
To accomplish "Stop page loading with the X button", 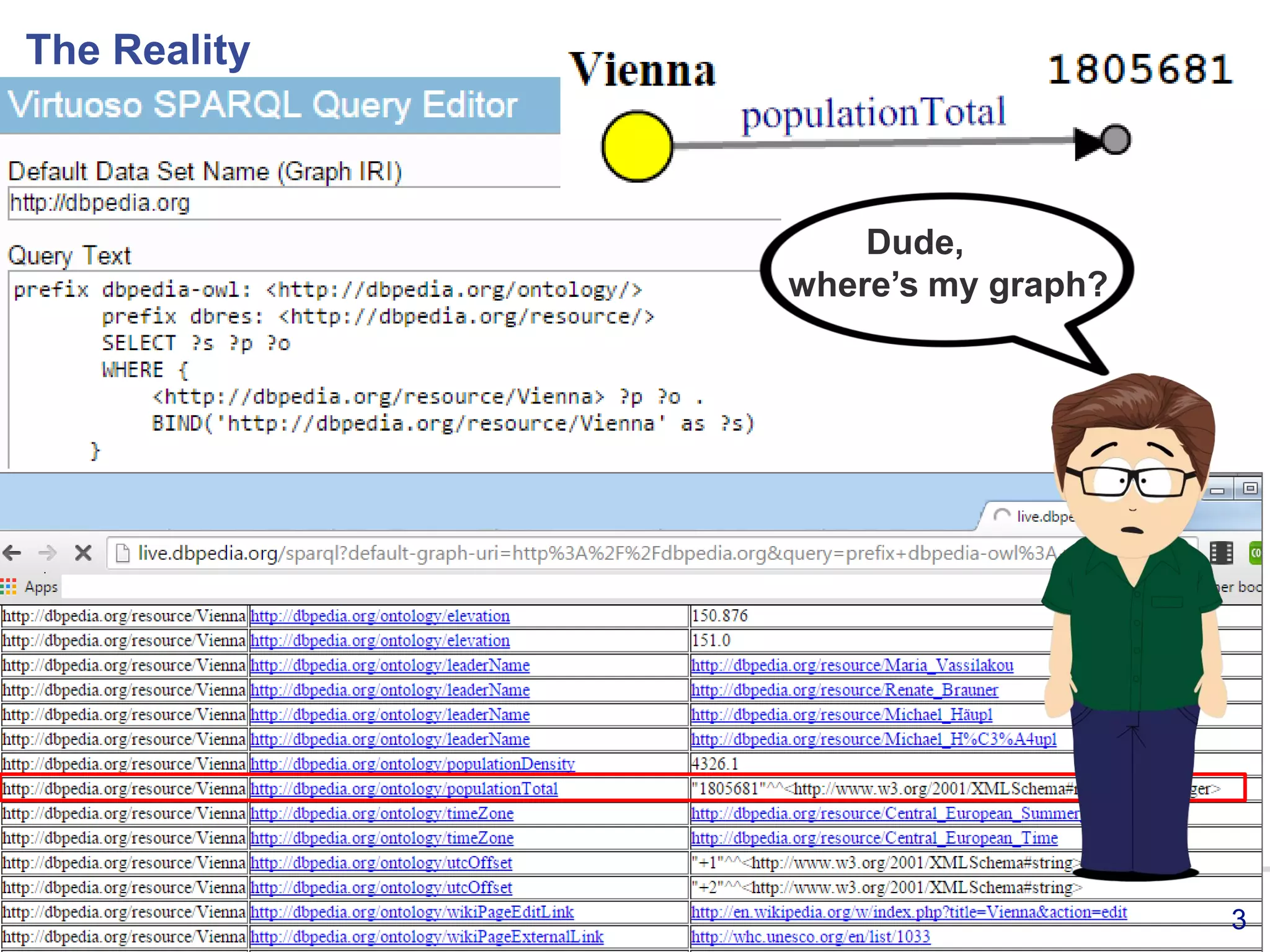I will tap(83, 552).
